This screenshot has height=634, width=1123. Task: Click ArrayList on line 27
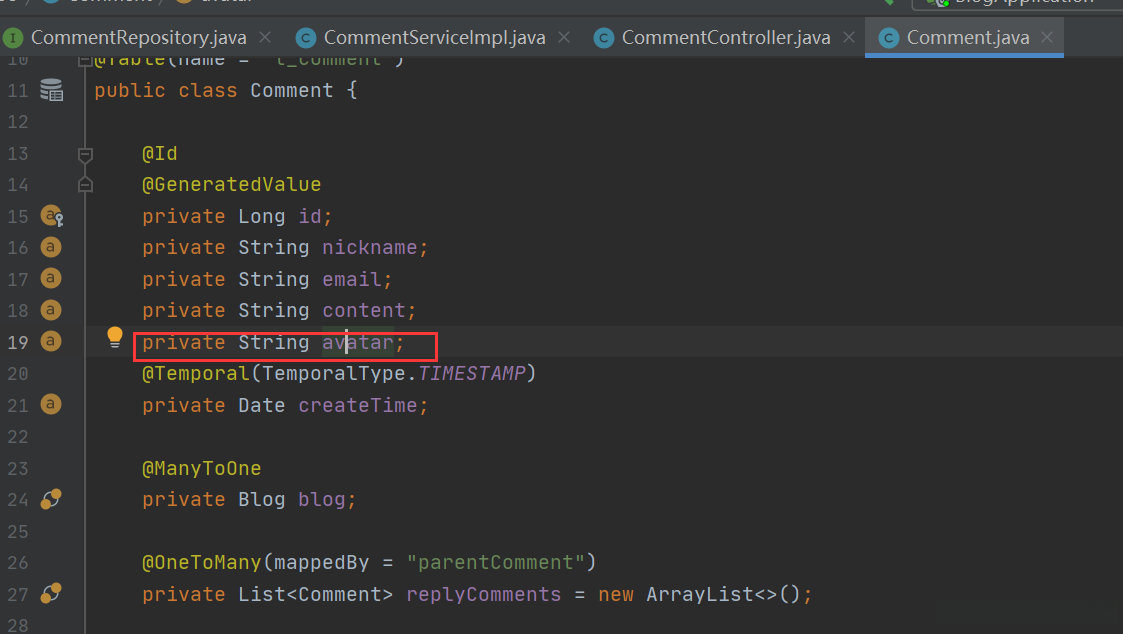click(699, 595)
